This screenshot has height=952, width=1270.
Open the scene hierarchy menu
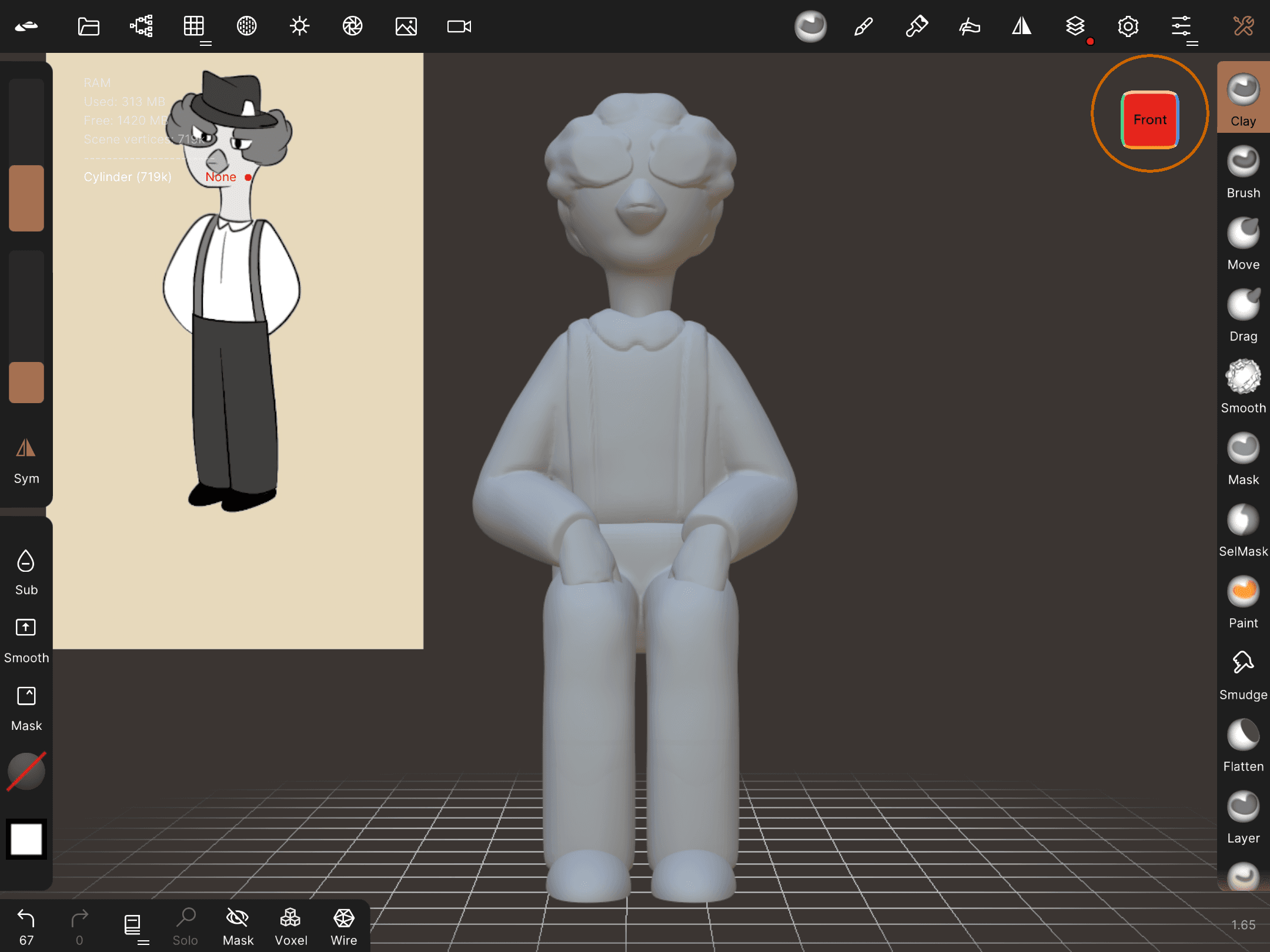coord(141,26)
